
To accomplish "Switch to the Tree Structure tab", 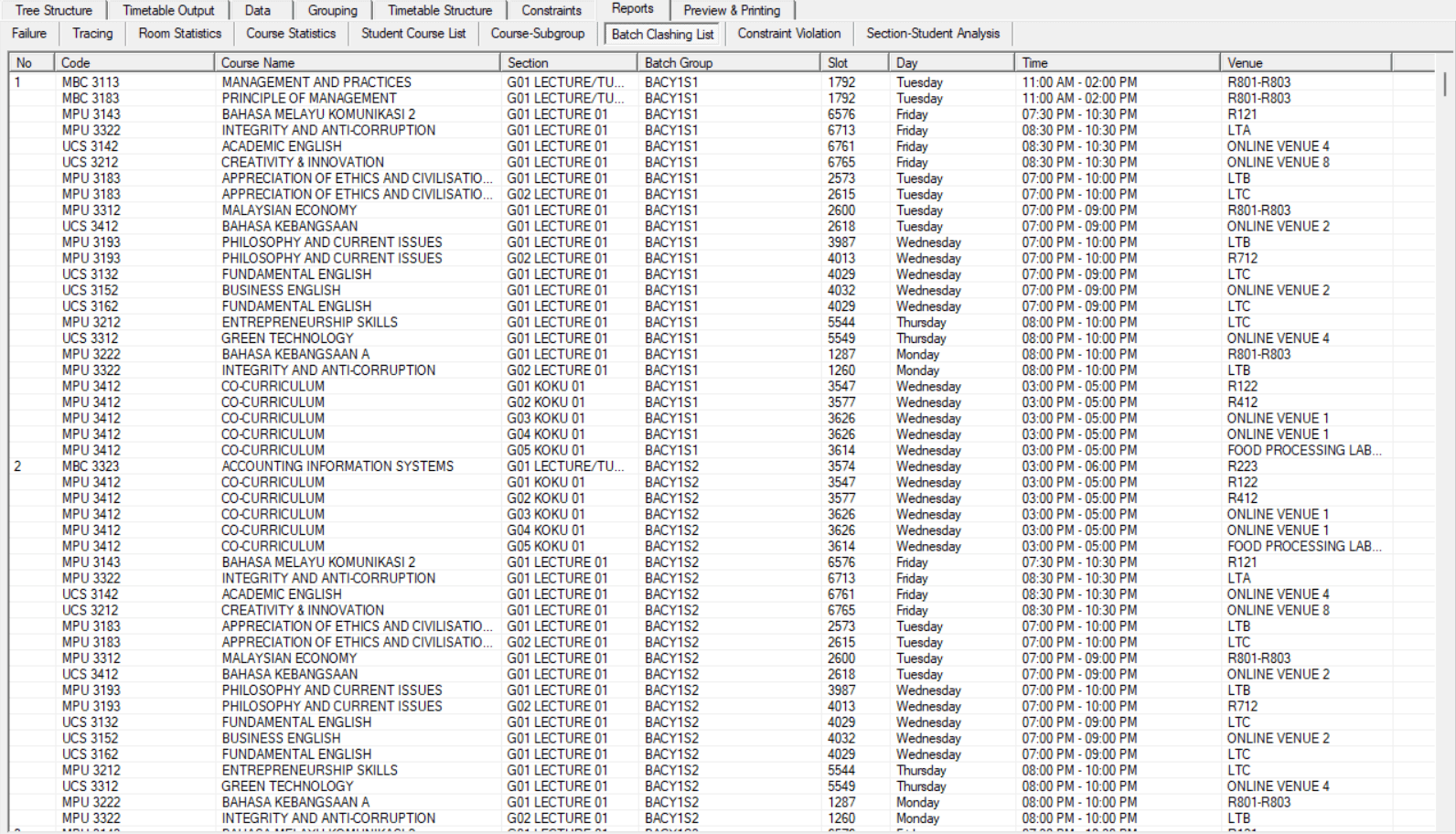I will click(54, 10).
